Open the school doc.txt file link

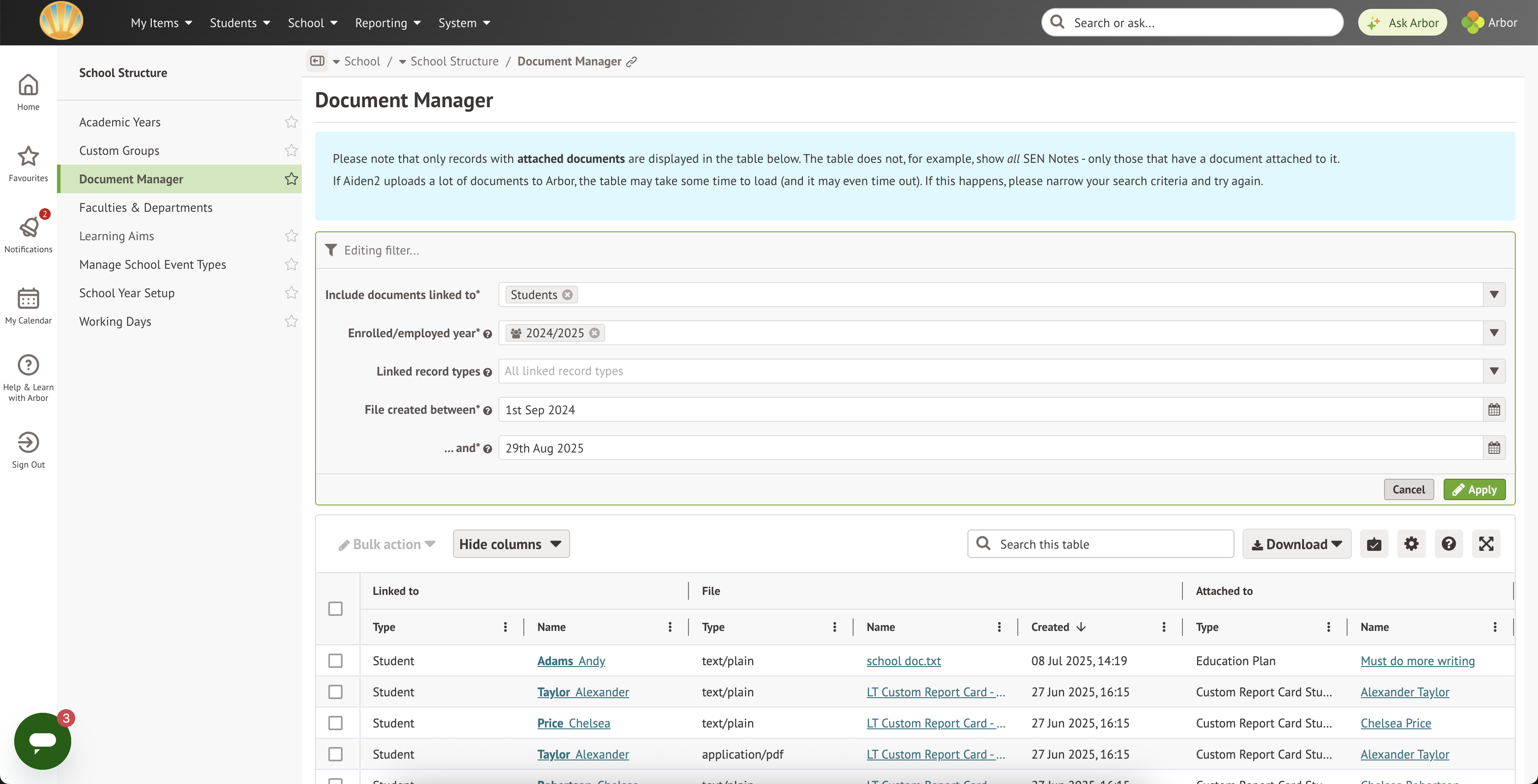coord(903,661)
